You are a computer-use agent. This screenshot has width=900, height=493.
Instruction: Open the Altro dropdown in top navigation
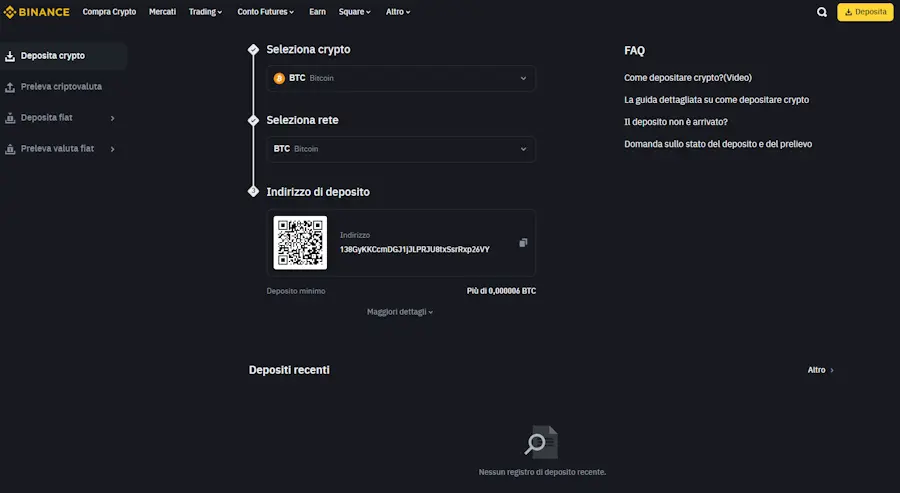click(398, 11)
